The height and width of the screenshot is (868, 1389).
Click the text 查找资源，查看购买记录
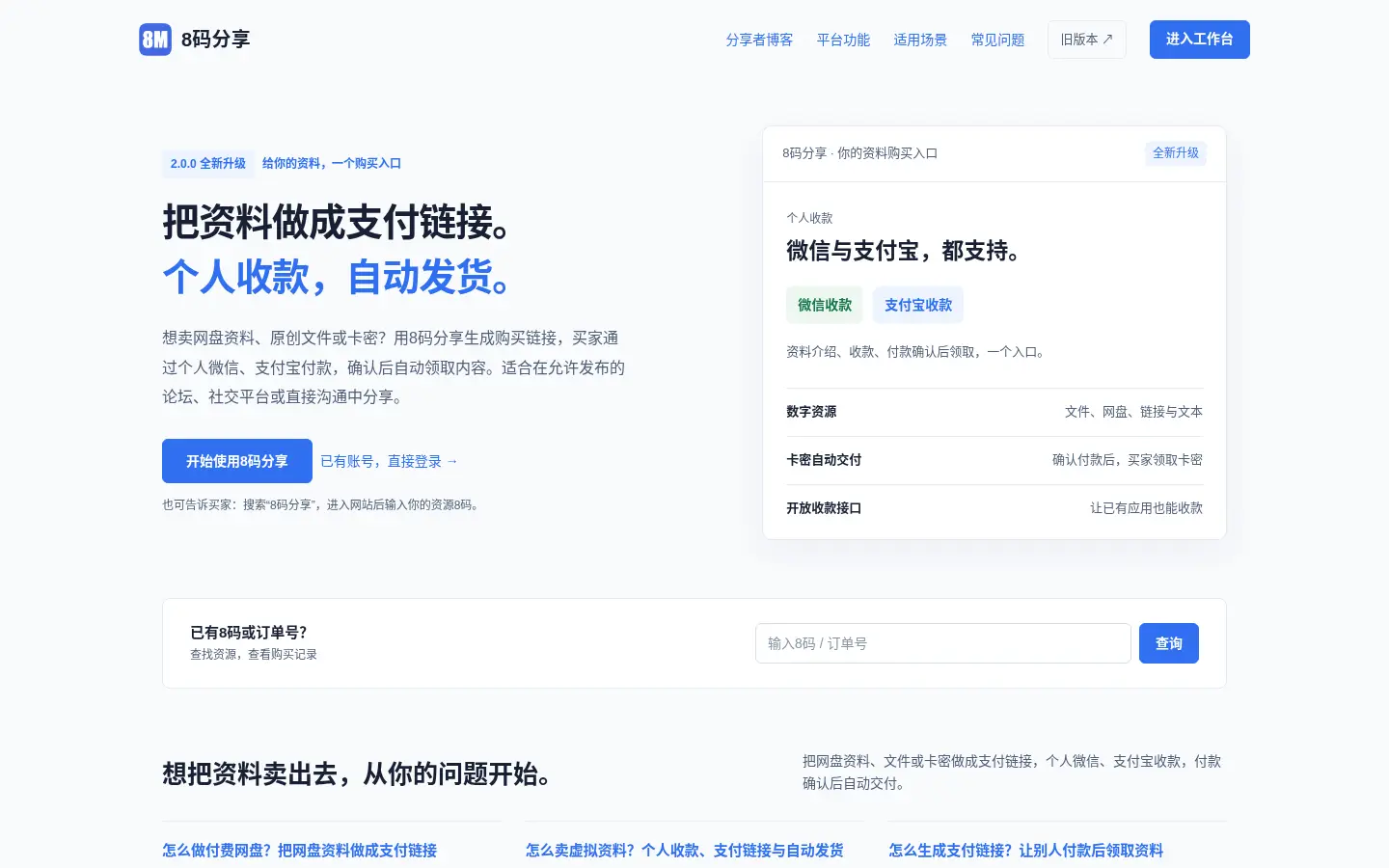click(254, 654)
